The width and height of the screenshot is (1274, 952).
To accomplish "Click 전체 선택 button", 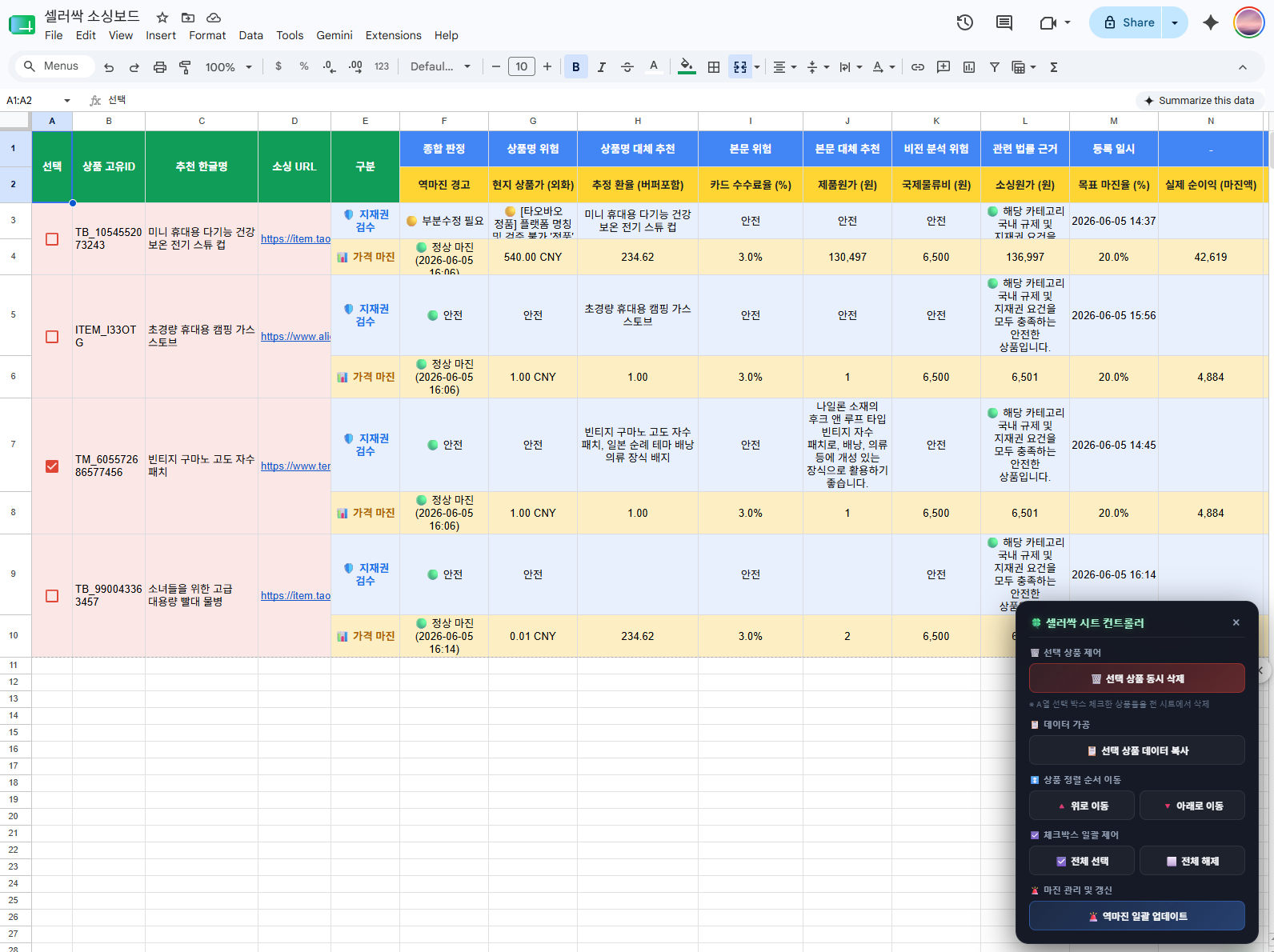I will click(1081, 861).
